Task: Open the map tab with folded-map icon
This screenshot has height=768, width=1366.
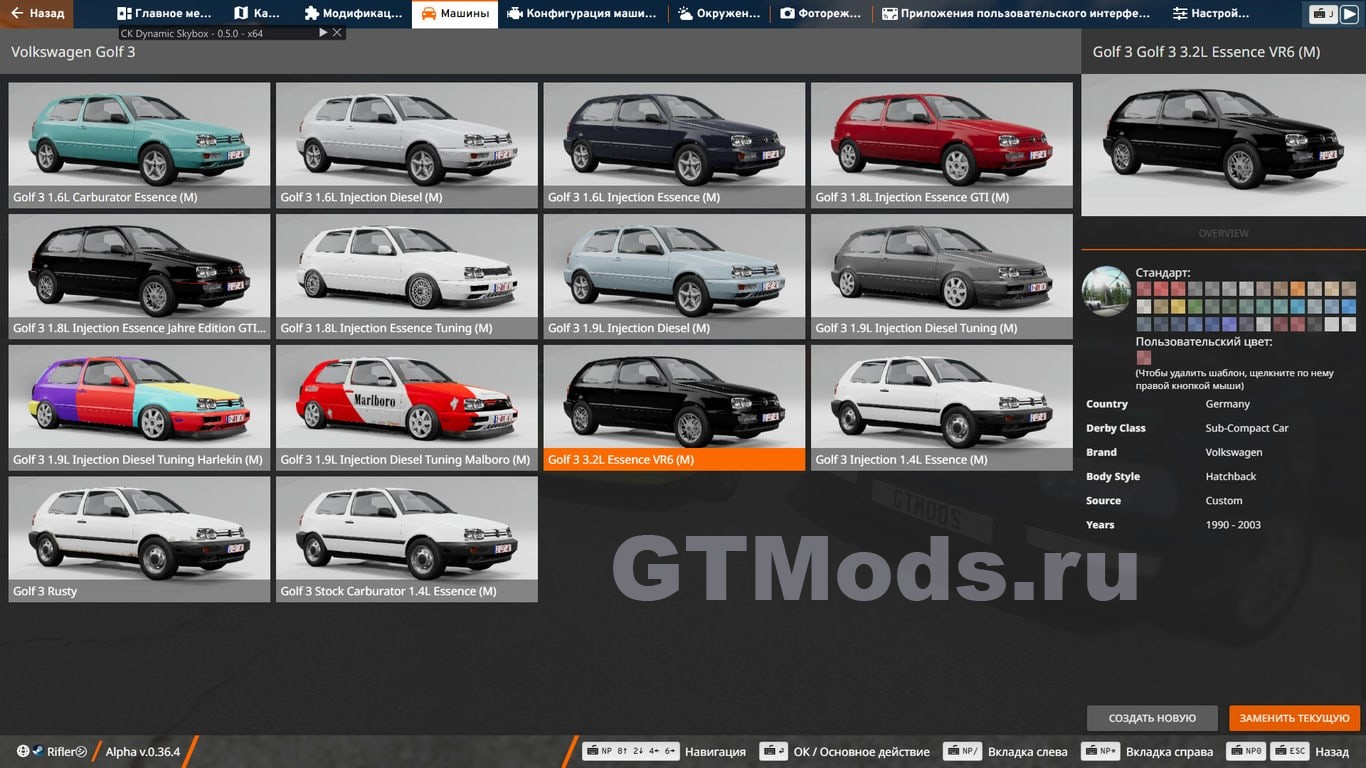Action: click(x=257, y=14)
